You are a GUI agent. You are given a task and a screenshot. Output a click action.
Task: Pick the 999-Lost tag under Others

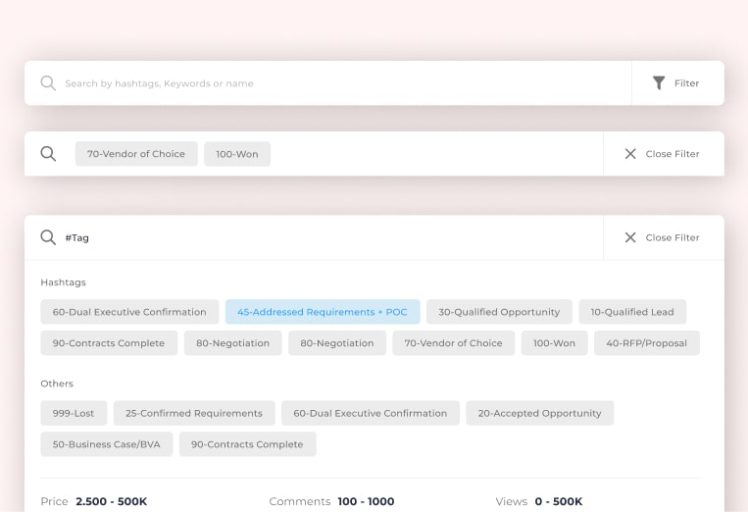click(x=73, y=413)
